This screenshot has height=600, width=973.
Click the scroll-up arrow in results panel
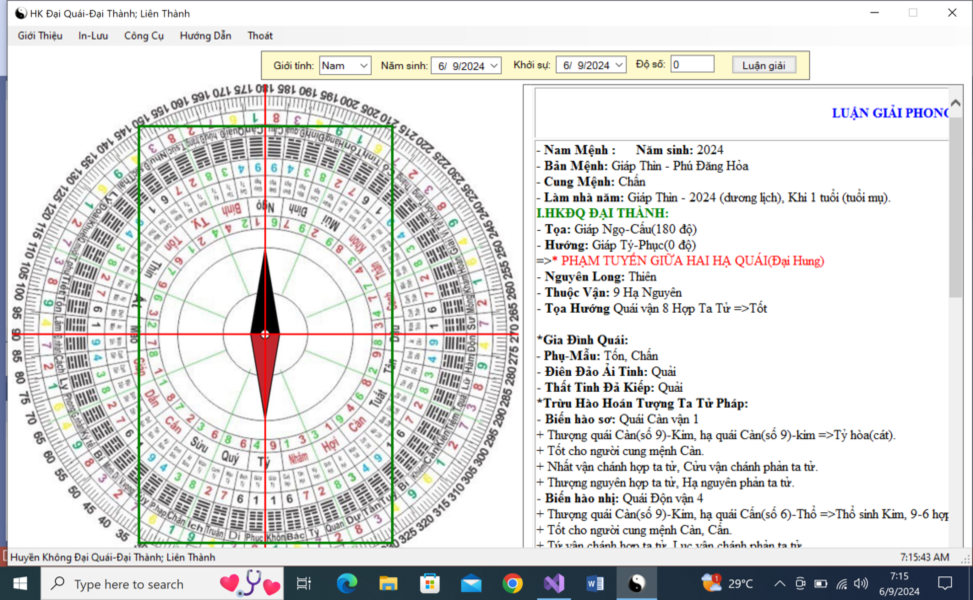955,103
